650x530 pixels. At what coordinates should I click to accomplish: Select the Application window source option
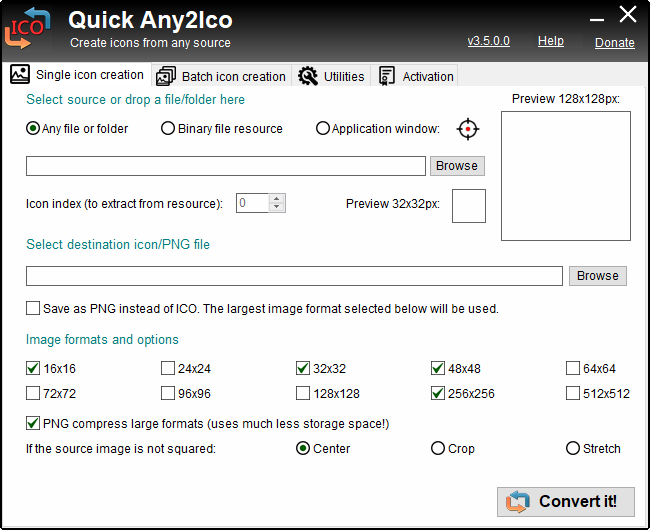(x=377, y=129)
